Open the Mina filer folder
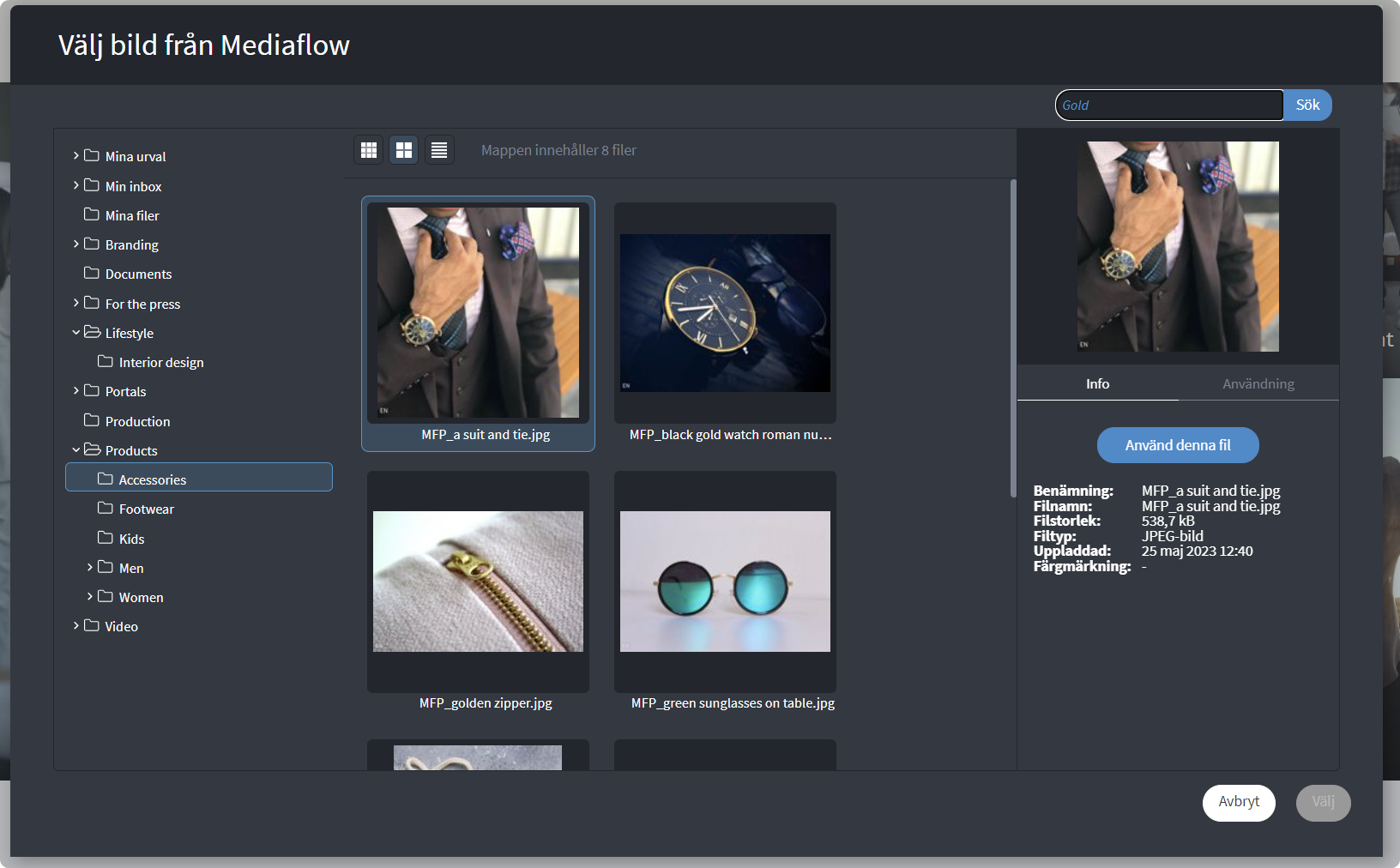 point(131,215)
